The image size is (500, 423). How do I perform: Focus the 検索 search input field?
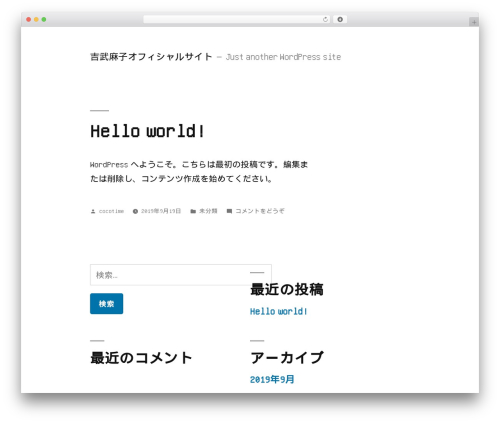(181, 275)
